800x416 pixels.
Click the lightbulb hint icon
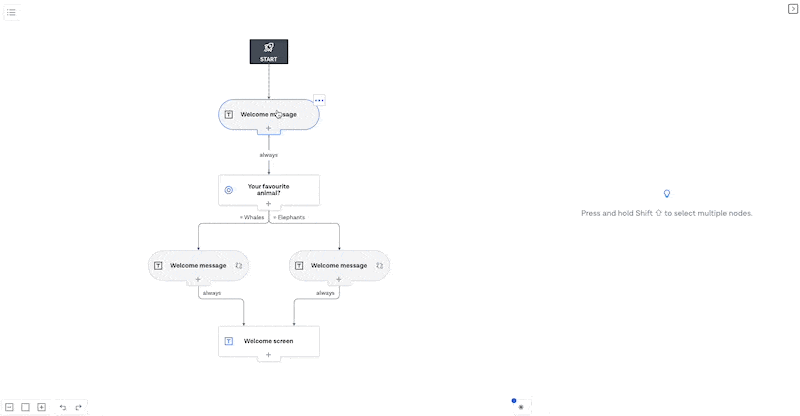pos(666,193)
